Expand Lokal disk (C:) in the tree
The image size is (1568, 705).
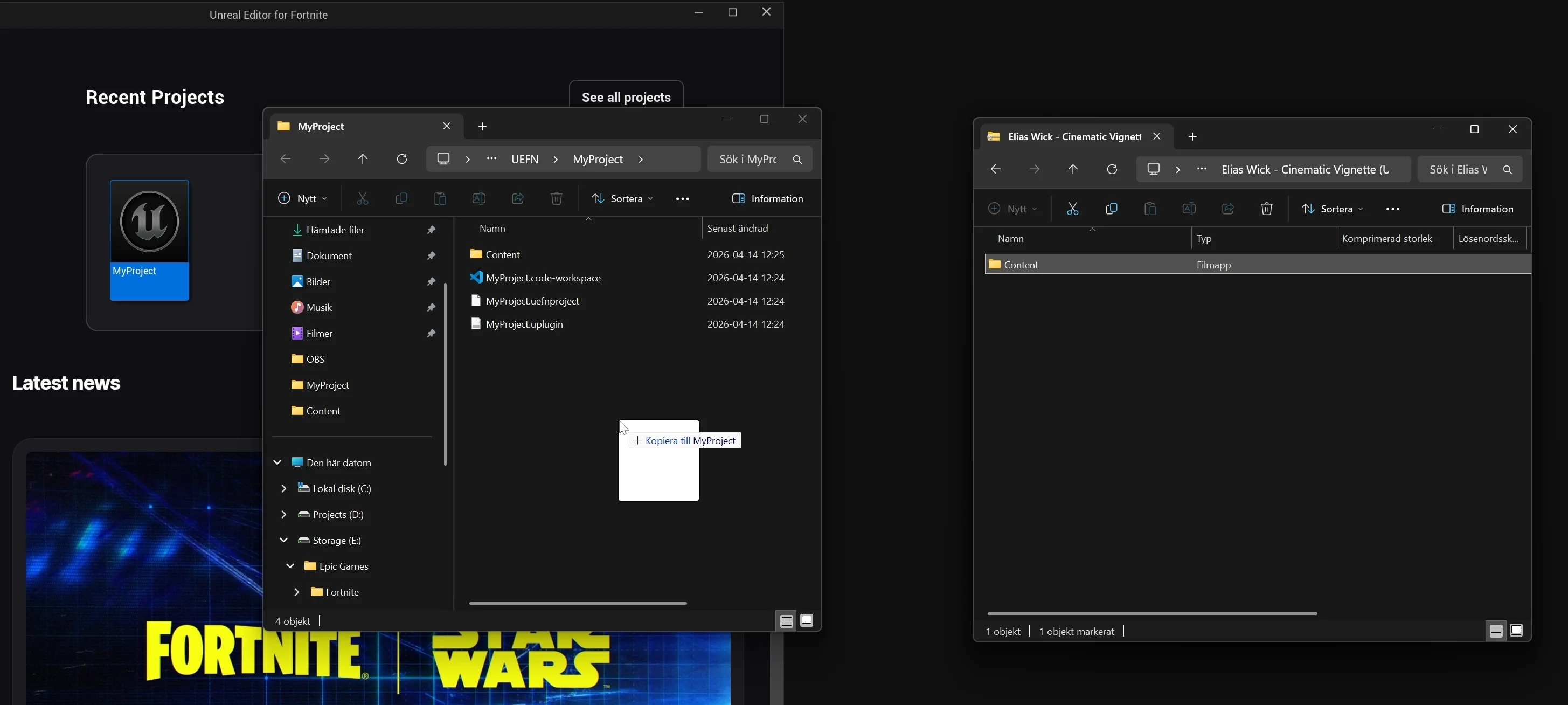coord(283,488)
